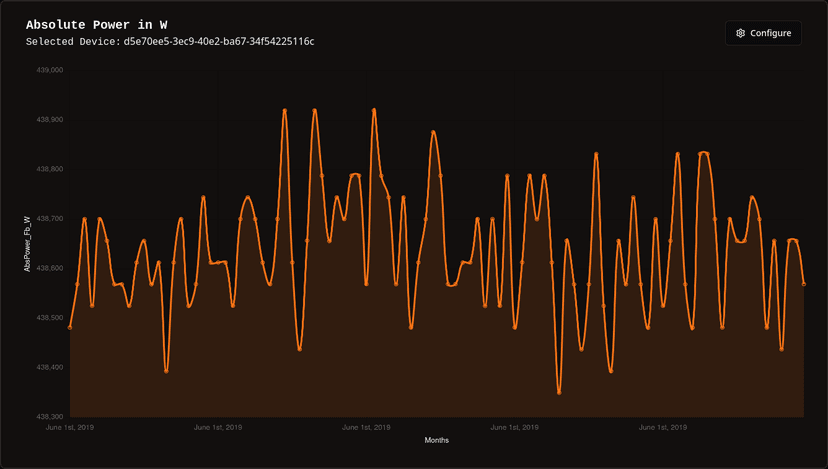828x469 pixels.
Task: Click the gear icon inside Configure button
Action: click(x=740, y=33)
